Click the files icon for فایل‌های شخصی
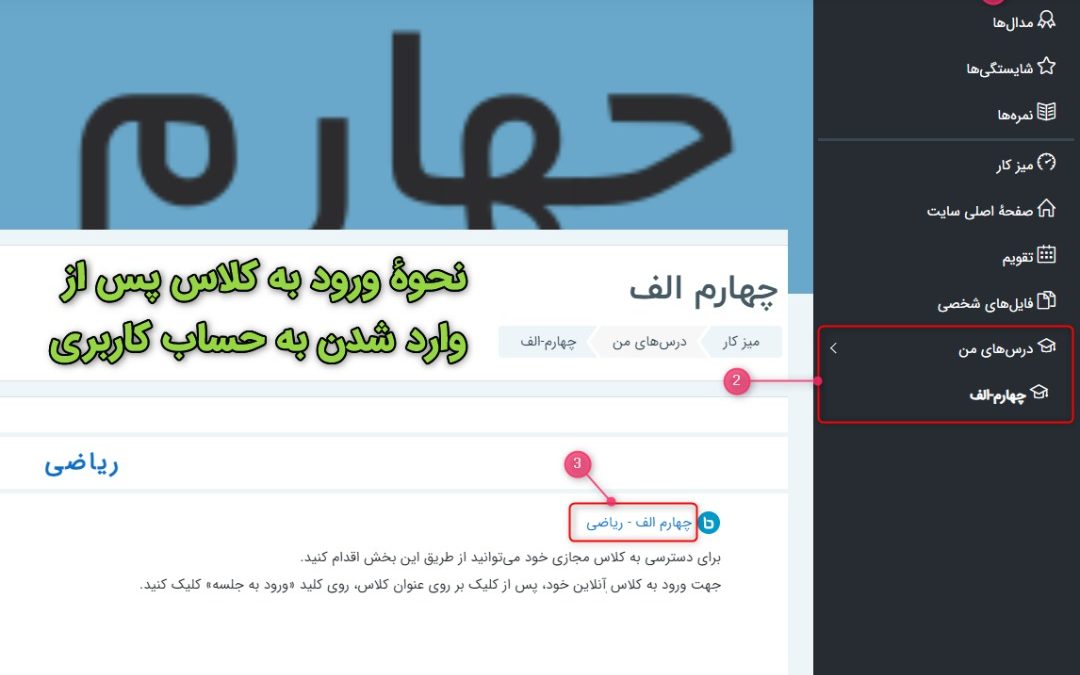1080x675 pixels. tap(1046, 300)
